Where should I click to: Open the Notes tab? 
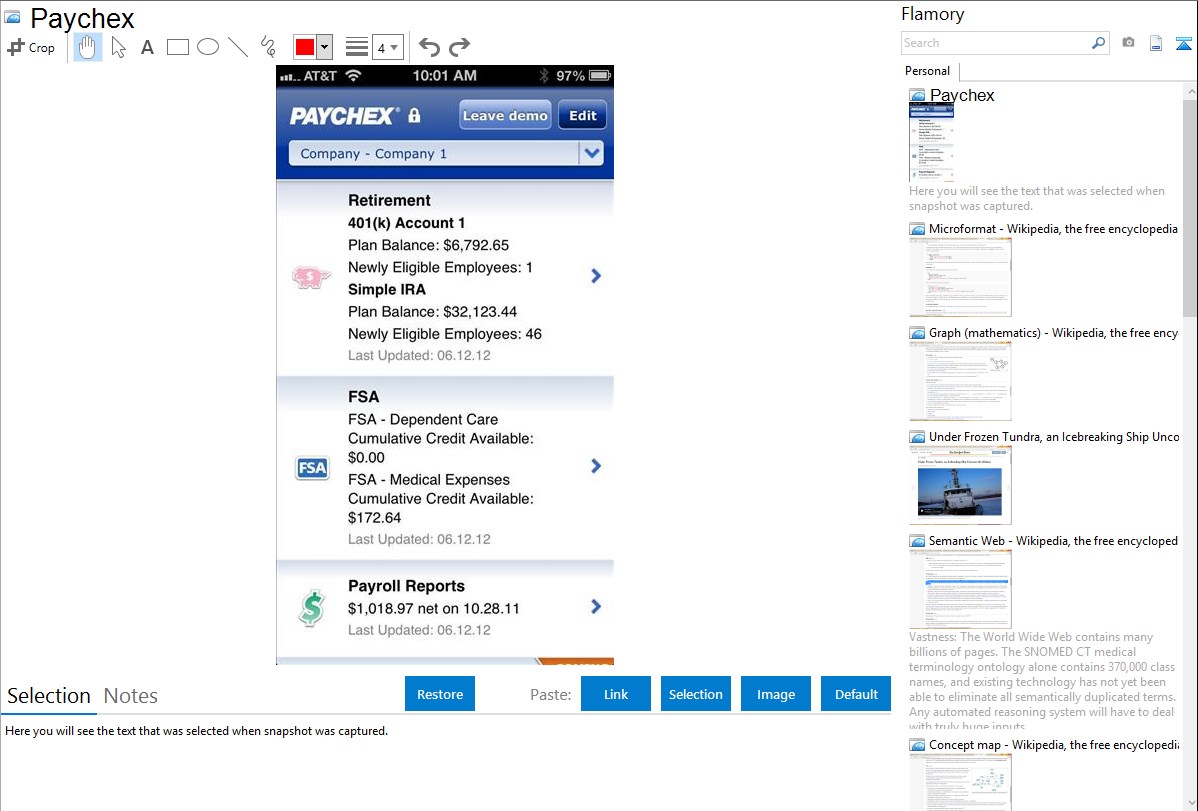(131, 696)
